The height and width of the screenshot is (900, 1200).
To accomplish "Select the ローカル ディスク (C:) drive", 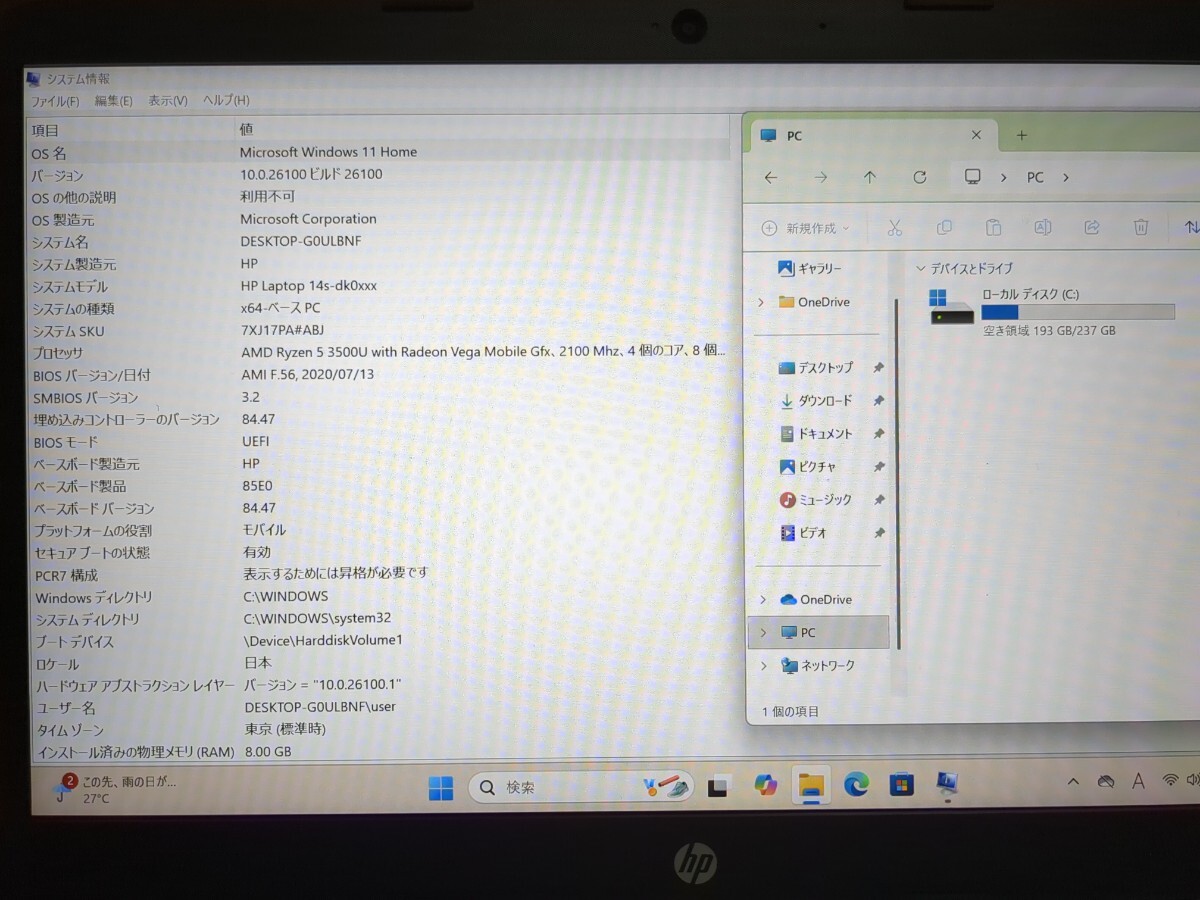I will click(1052, 312).
